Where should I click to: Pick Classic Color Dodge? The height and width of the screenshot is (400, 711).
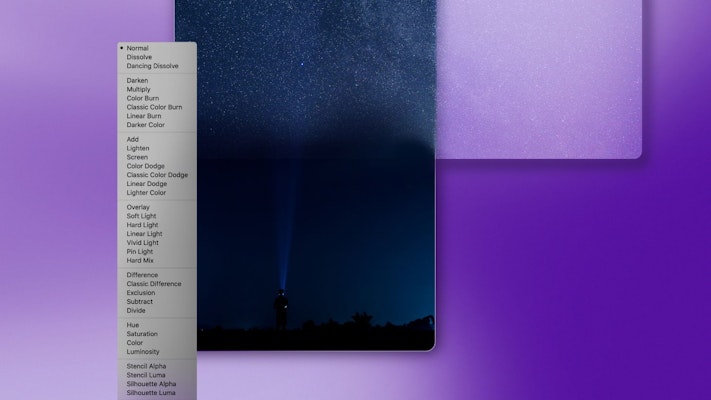[x=157, y=175]
